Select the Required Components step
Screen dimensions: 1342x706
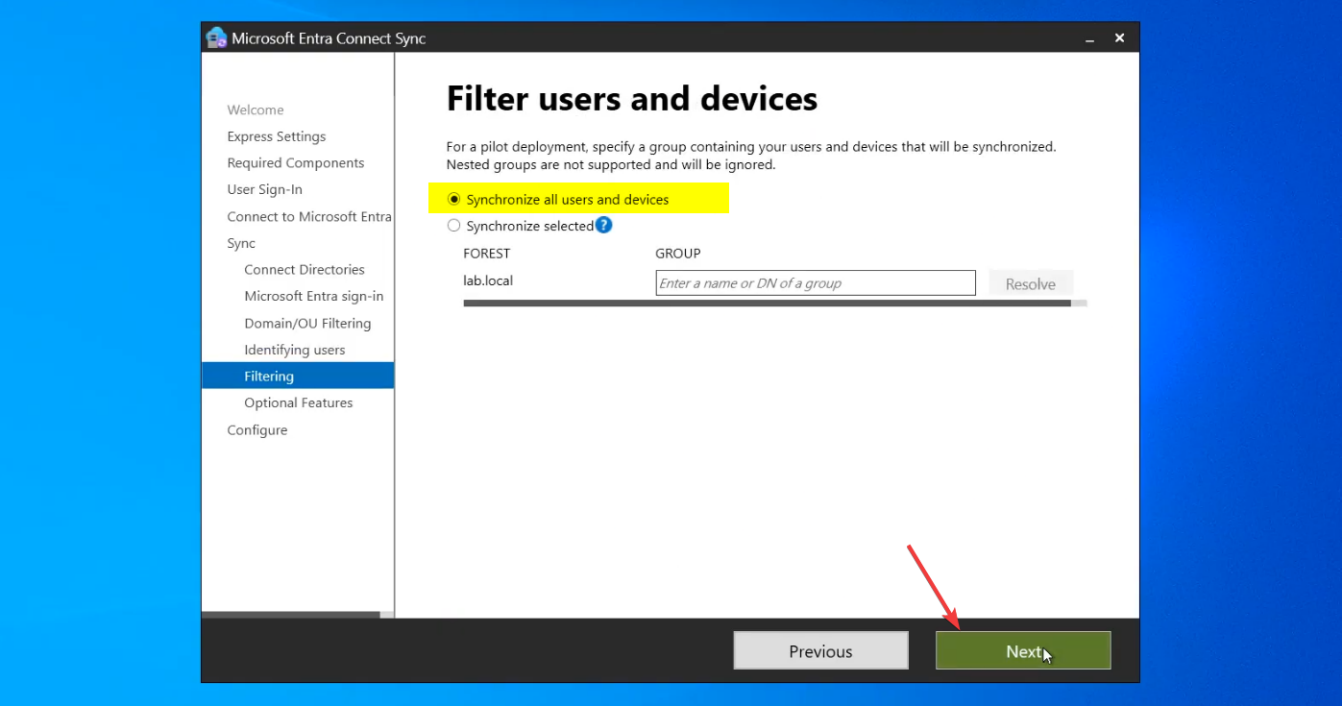[x=295, y=163]
